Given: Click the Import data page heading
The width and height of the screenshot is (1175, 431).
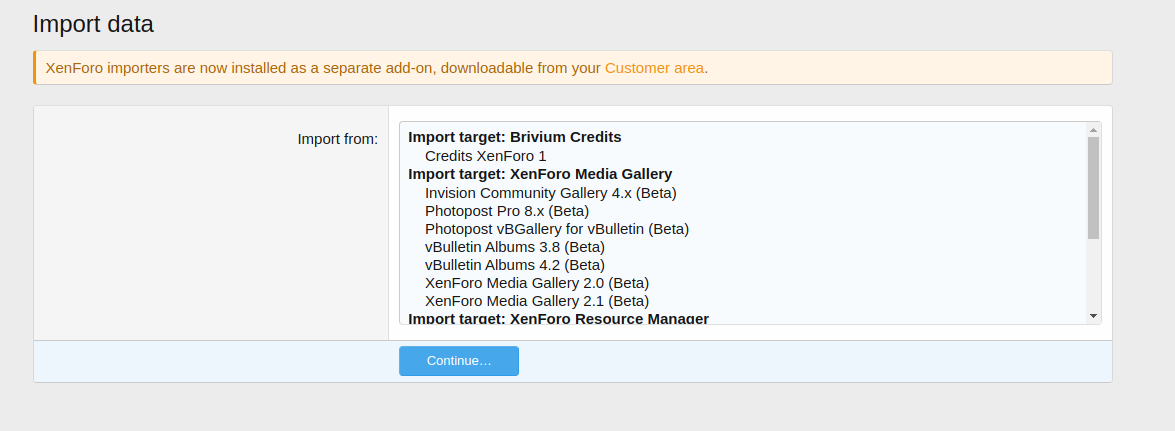Looking at the screenshot, I should coord(93,23).
